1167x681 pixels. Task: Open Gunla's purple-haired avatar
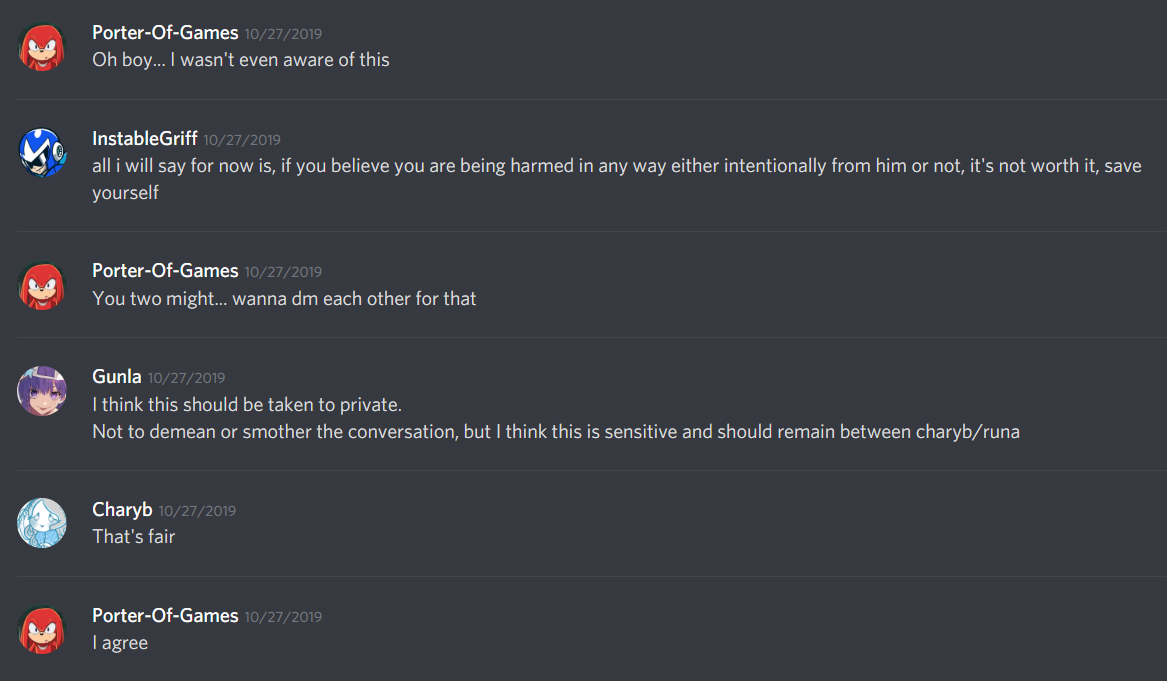[x=42, y=391]
